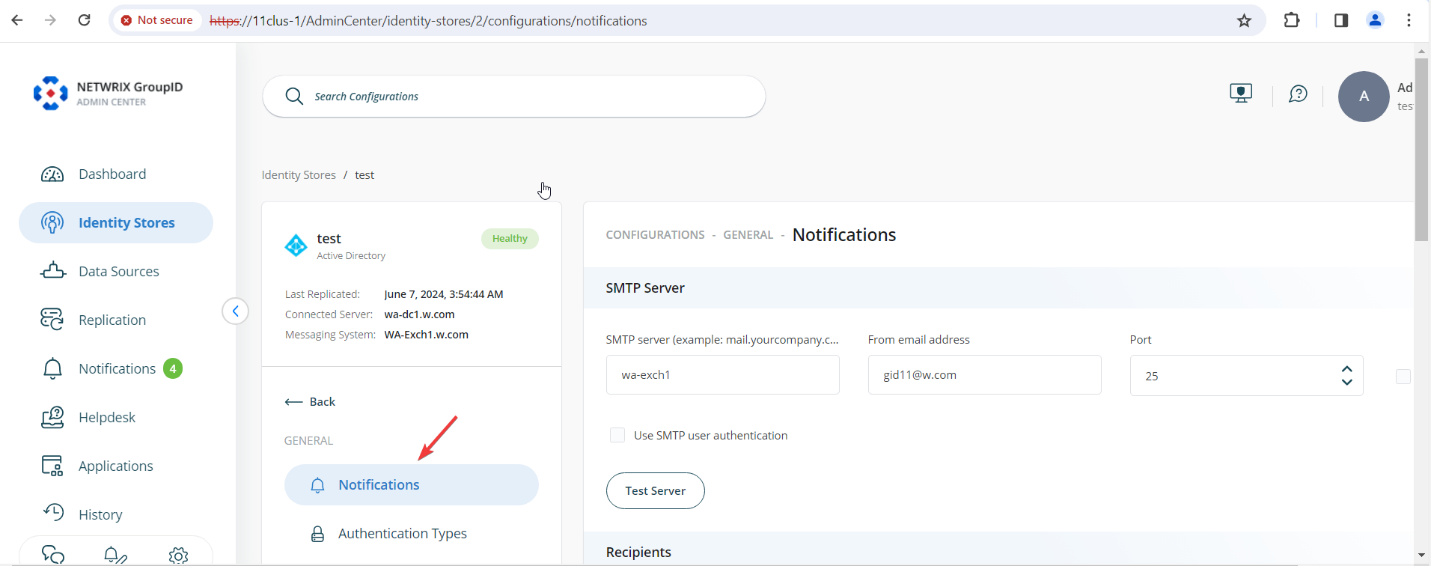The width and height of the screenshot is (1431, 566).
Task: Open Authentication Types configuration
Action: pyautogui.click(x=402, y=534)
